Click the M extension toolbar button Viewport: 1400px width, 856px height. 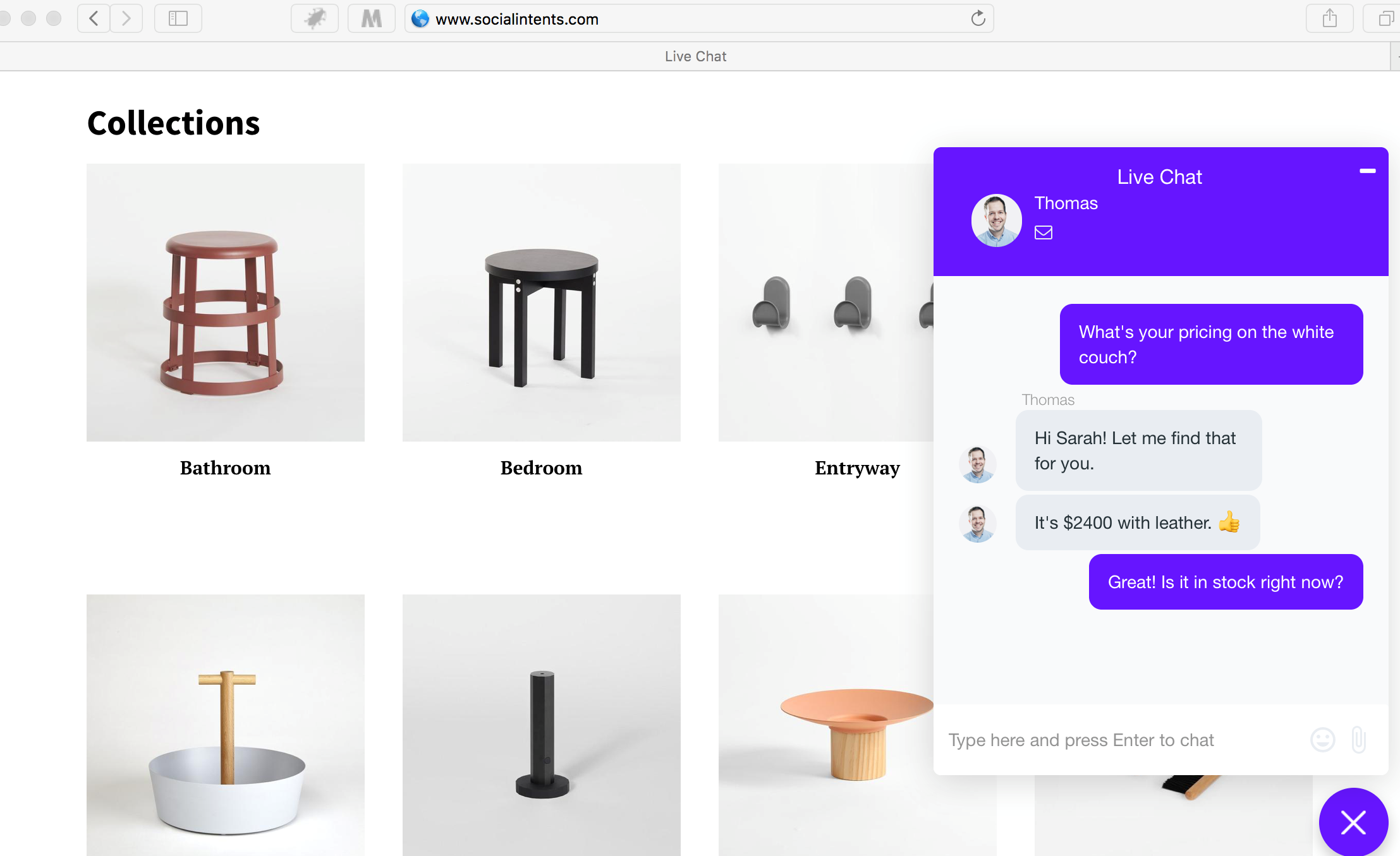click(x=371, y=18)
